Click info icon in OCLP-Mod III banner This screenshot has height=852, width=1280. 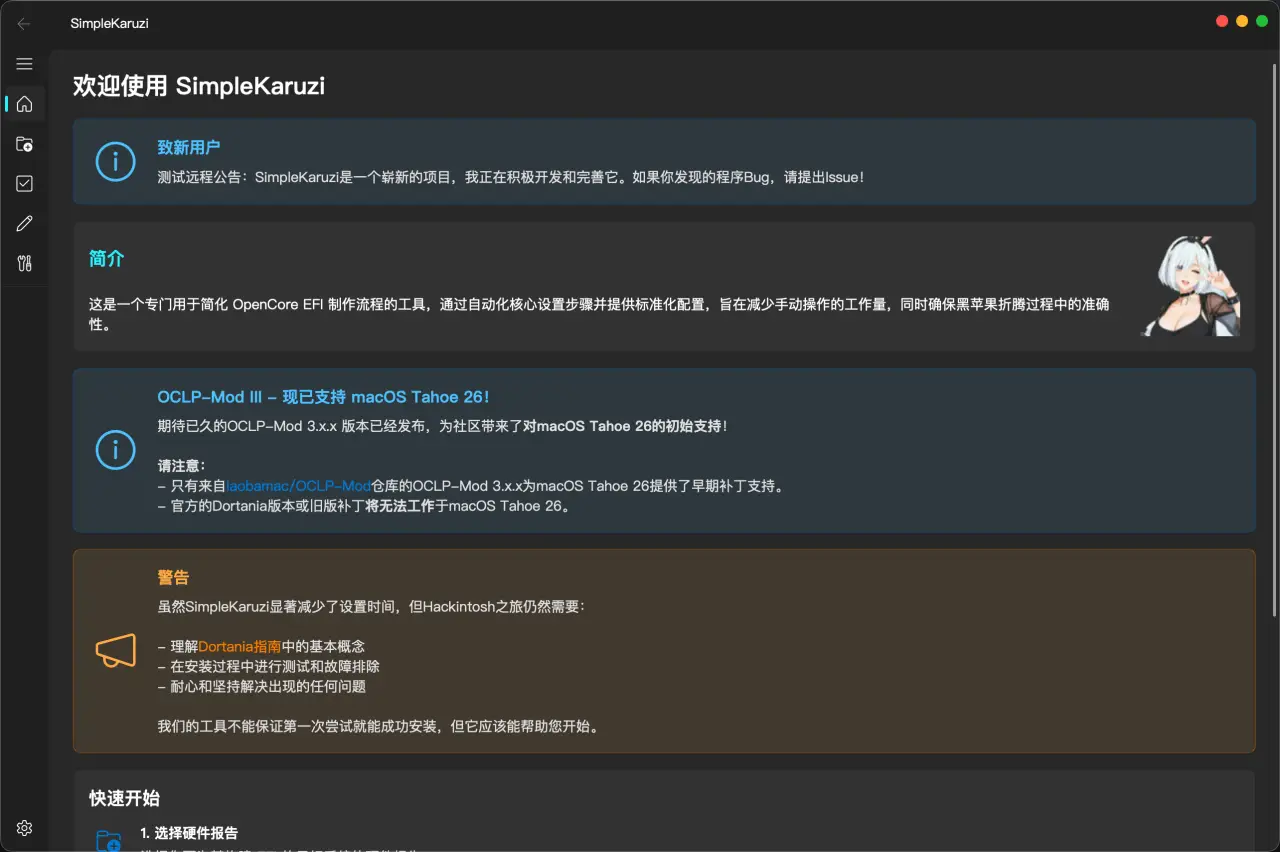click(115, 450)
